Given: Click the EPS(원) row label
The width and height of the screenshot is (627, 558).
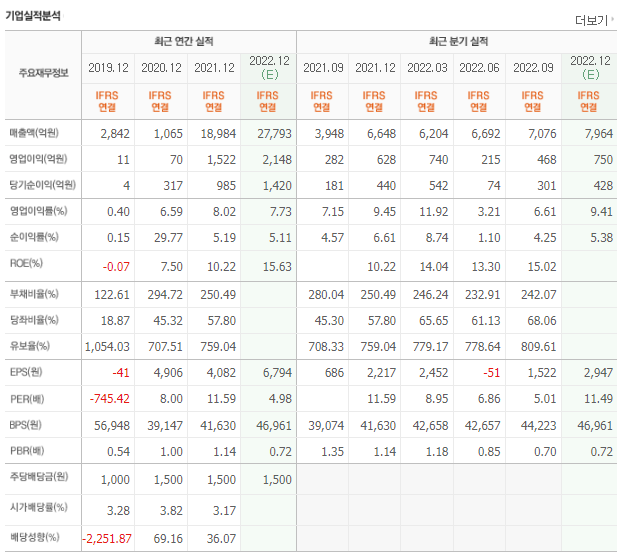Looking at the screenshot, I should coord(26,372).
